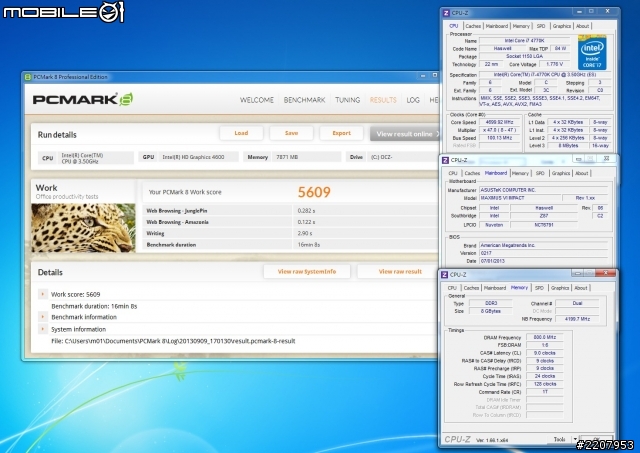This screenshot has width=640, height=453.
Task: Switch to CPU tab in the CPU-Z Motherboard window
Action: click(x=453, y=173)
